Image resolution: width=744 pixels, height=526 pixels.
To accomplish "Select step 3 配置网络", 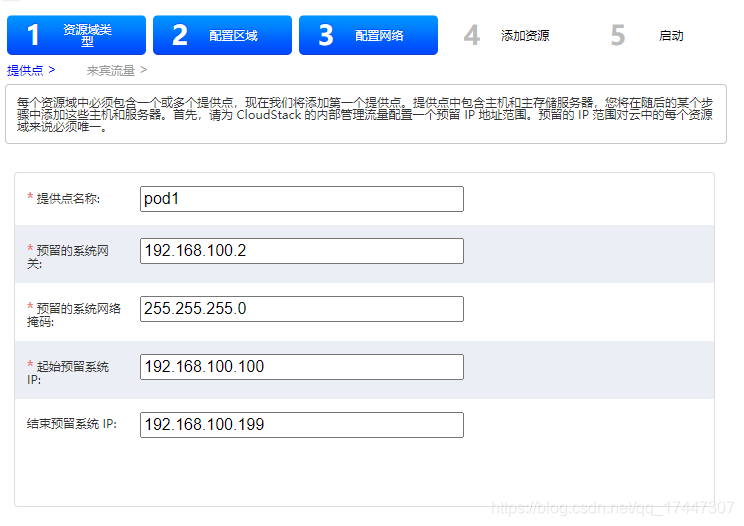I will coord(368,35).
